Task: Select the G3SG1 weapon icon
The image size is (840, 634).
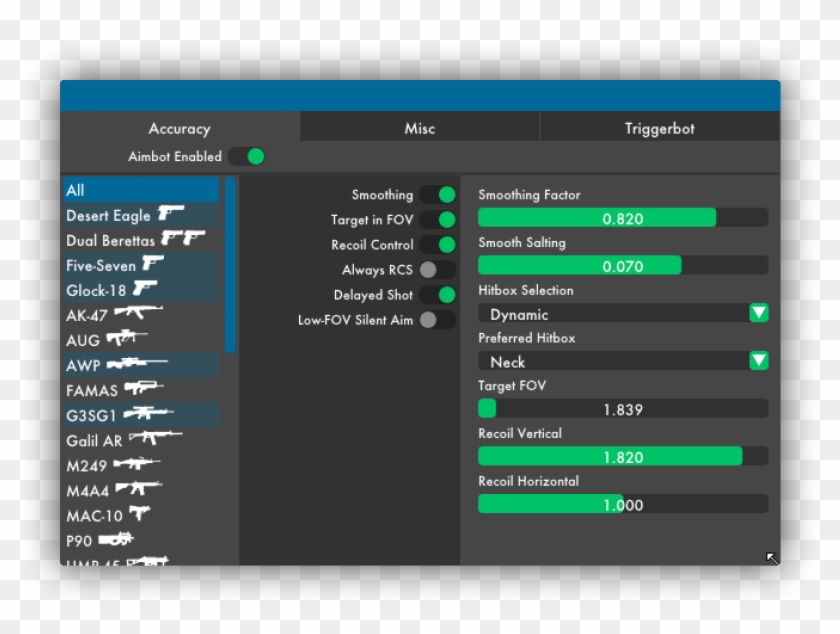Action: click(x=146, y=415)
